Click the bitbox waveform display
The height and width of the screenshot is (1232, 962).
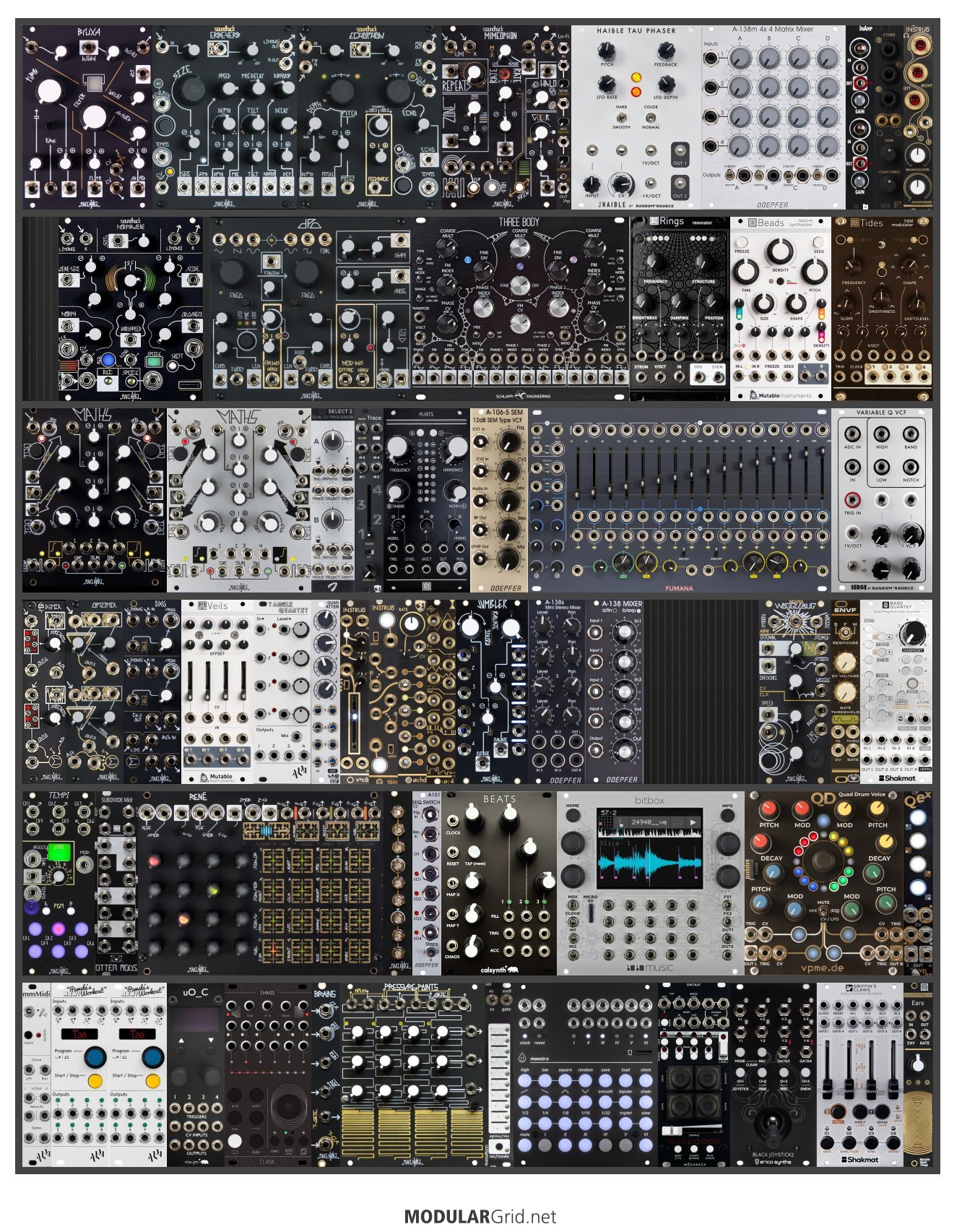click(x=650, y=848)
